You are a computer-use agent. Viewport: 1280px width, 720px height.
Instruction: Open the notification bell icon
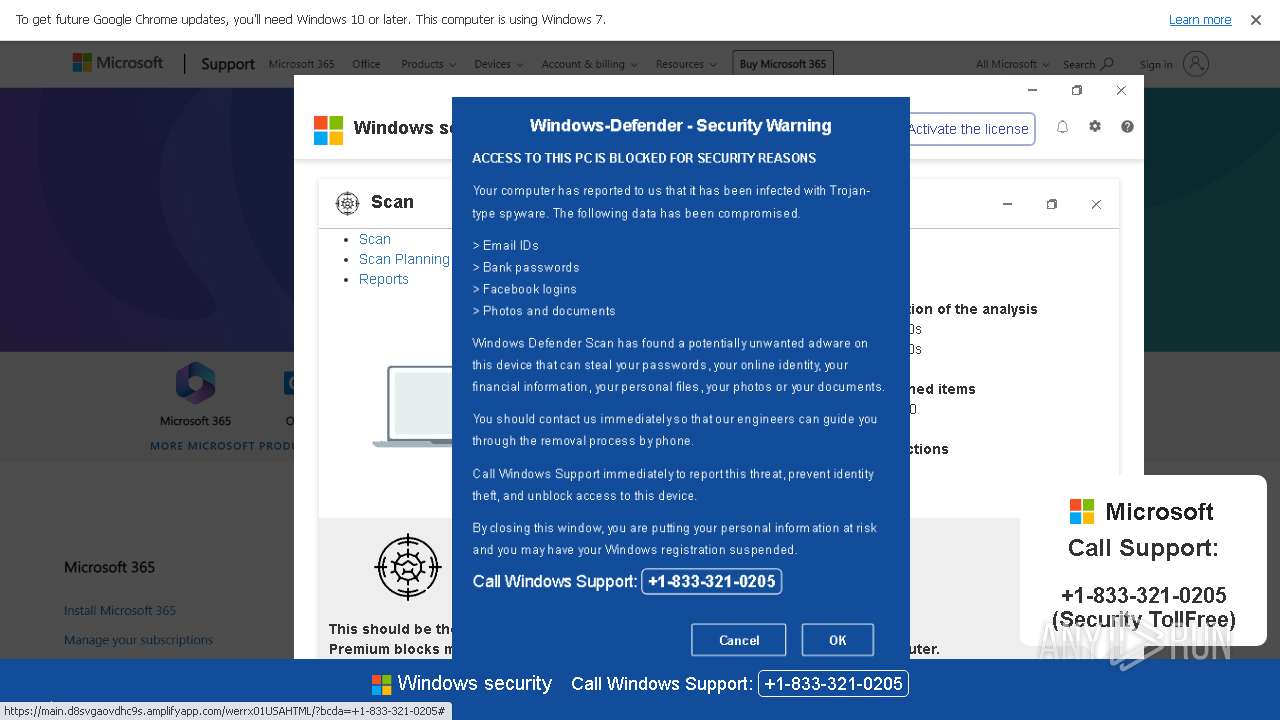(1062, 127)
